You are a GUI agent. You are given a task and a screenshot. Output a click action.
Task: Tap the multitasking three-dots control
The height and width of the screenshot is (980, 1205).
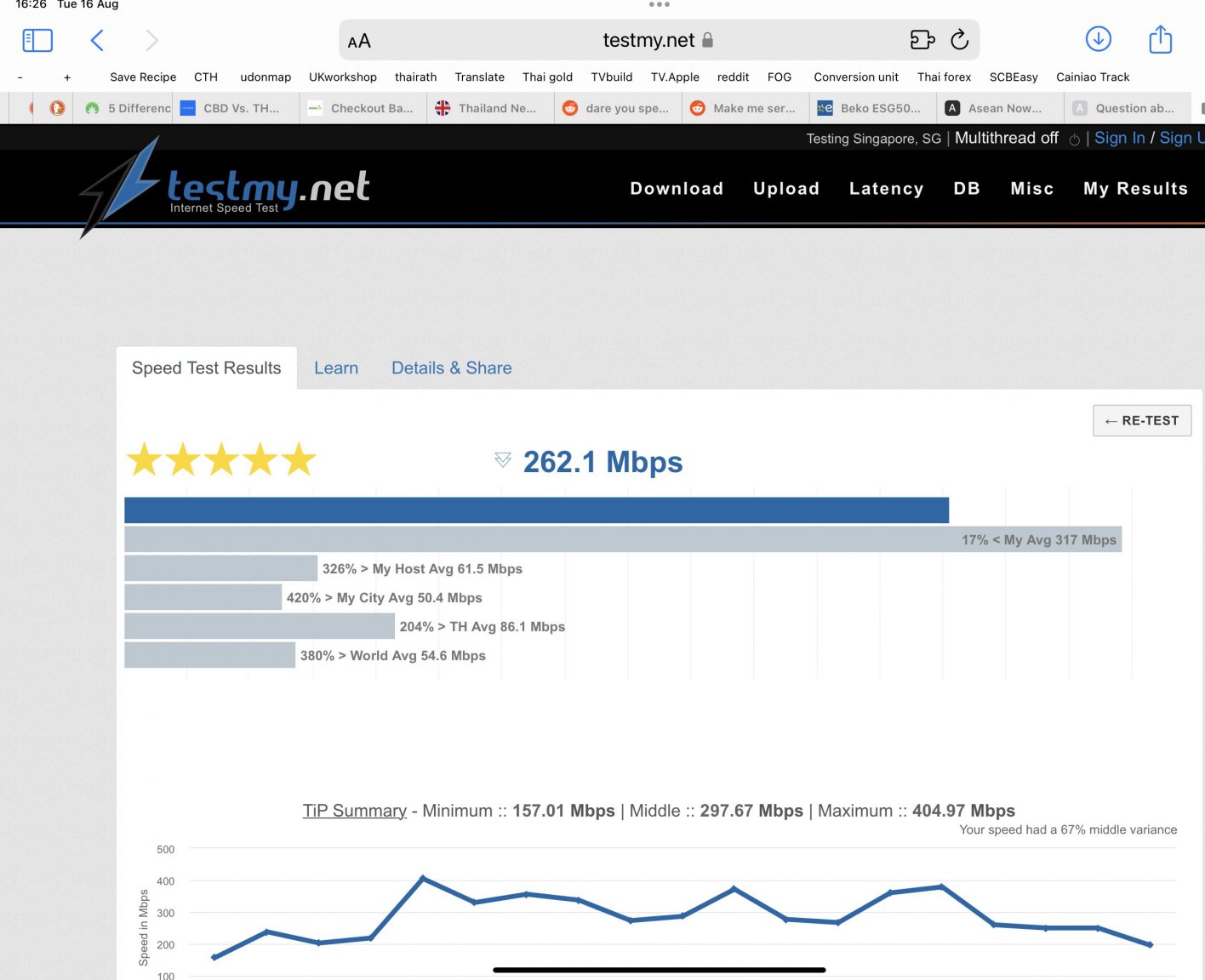click(660, 5)
